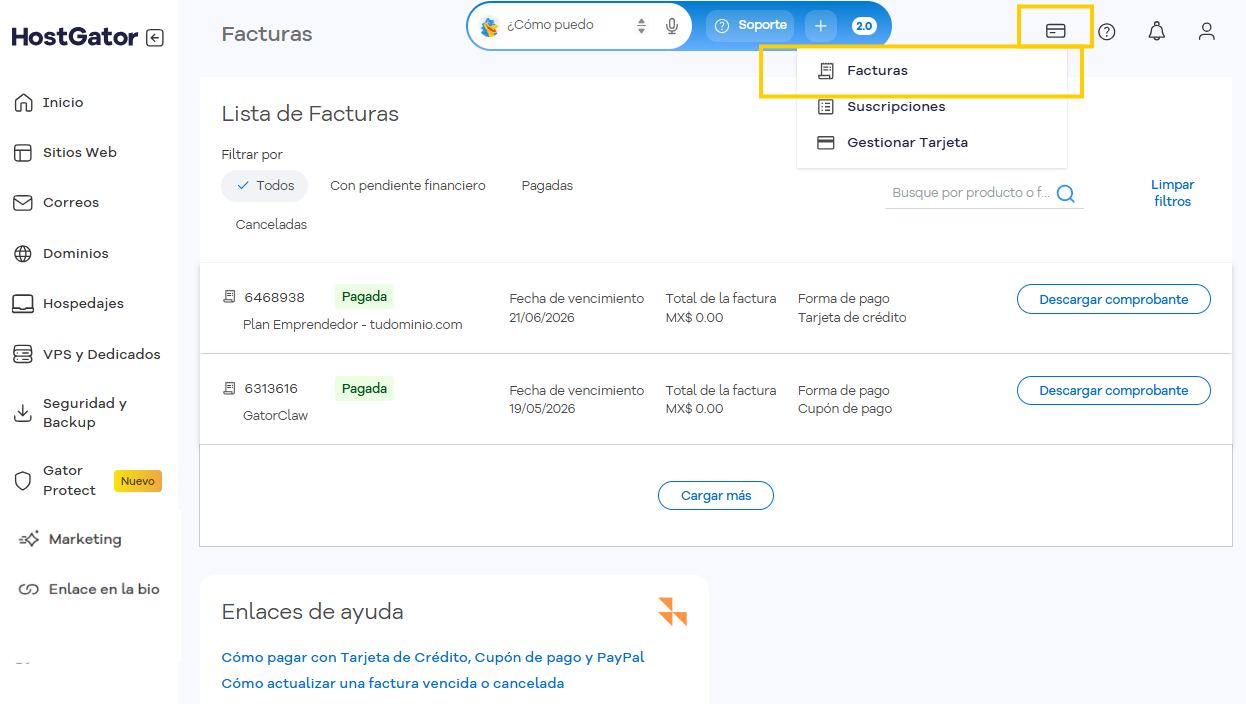Filter by Con pendiente financiero
This screenshot has height=704, width=1246.
[408, 186]
